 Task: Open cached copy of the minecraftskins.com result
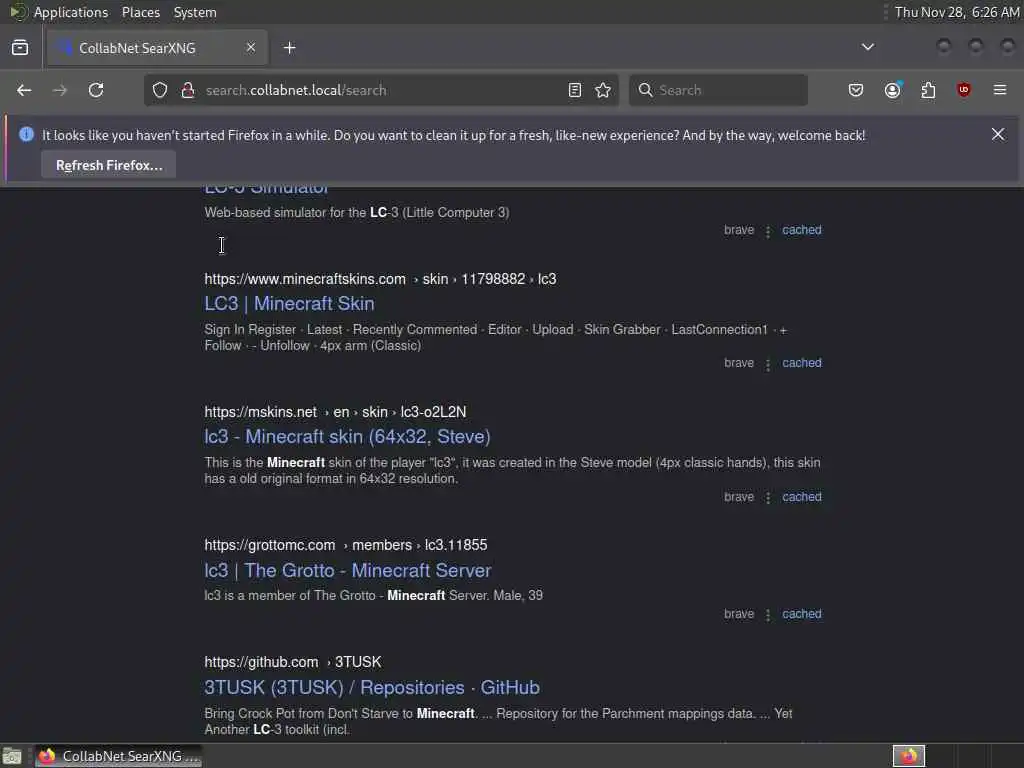(802, 363)
